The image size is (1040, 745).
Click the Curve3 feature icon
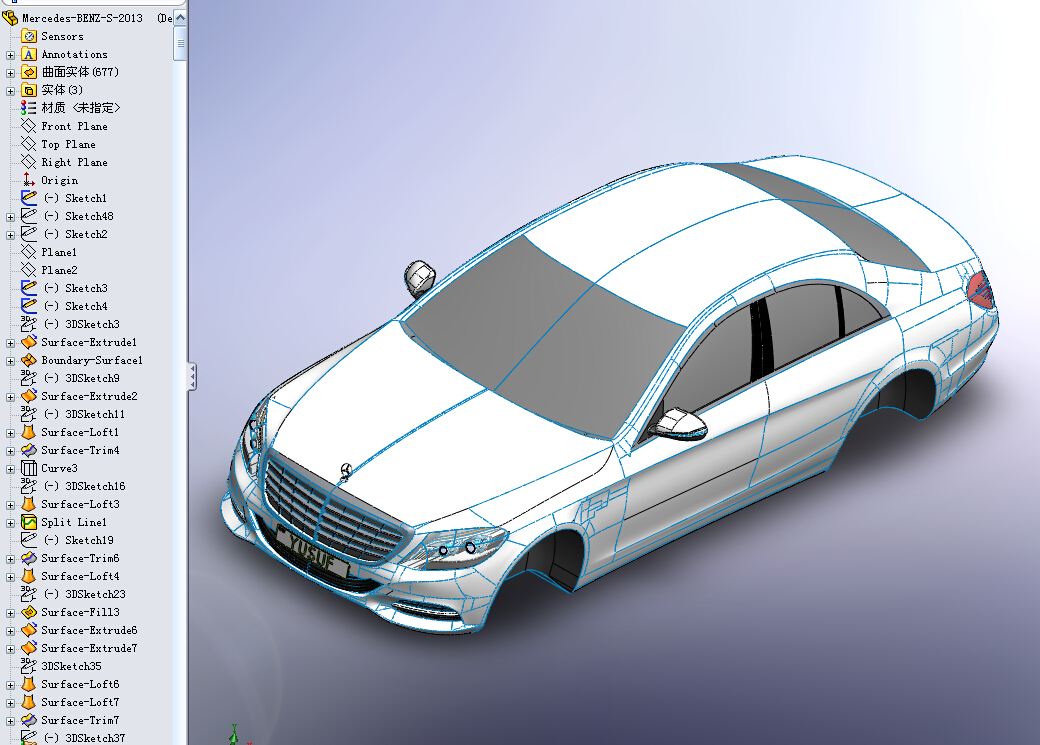point(29,468)
